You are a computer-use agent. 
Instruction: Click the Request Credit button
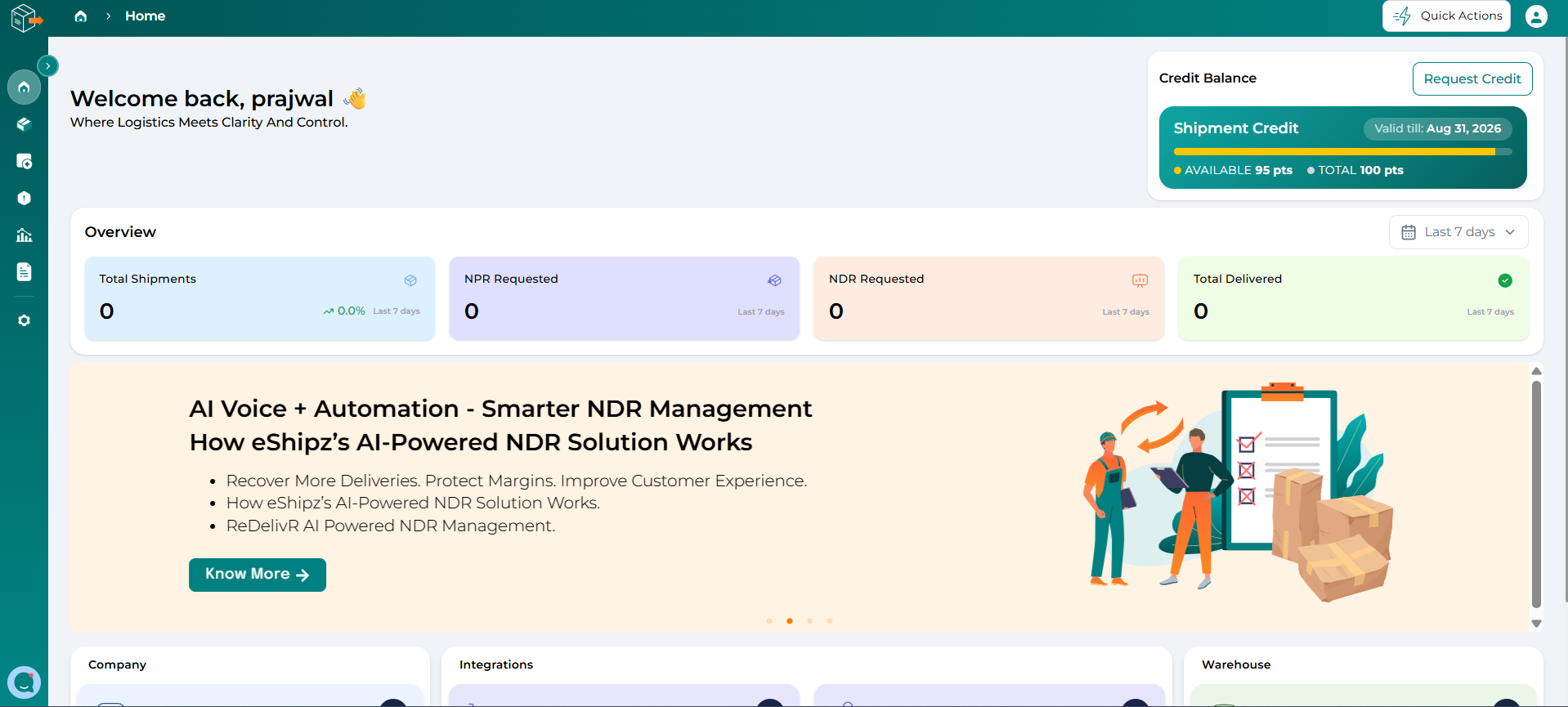coord(1472,78)
